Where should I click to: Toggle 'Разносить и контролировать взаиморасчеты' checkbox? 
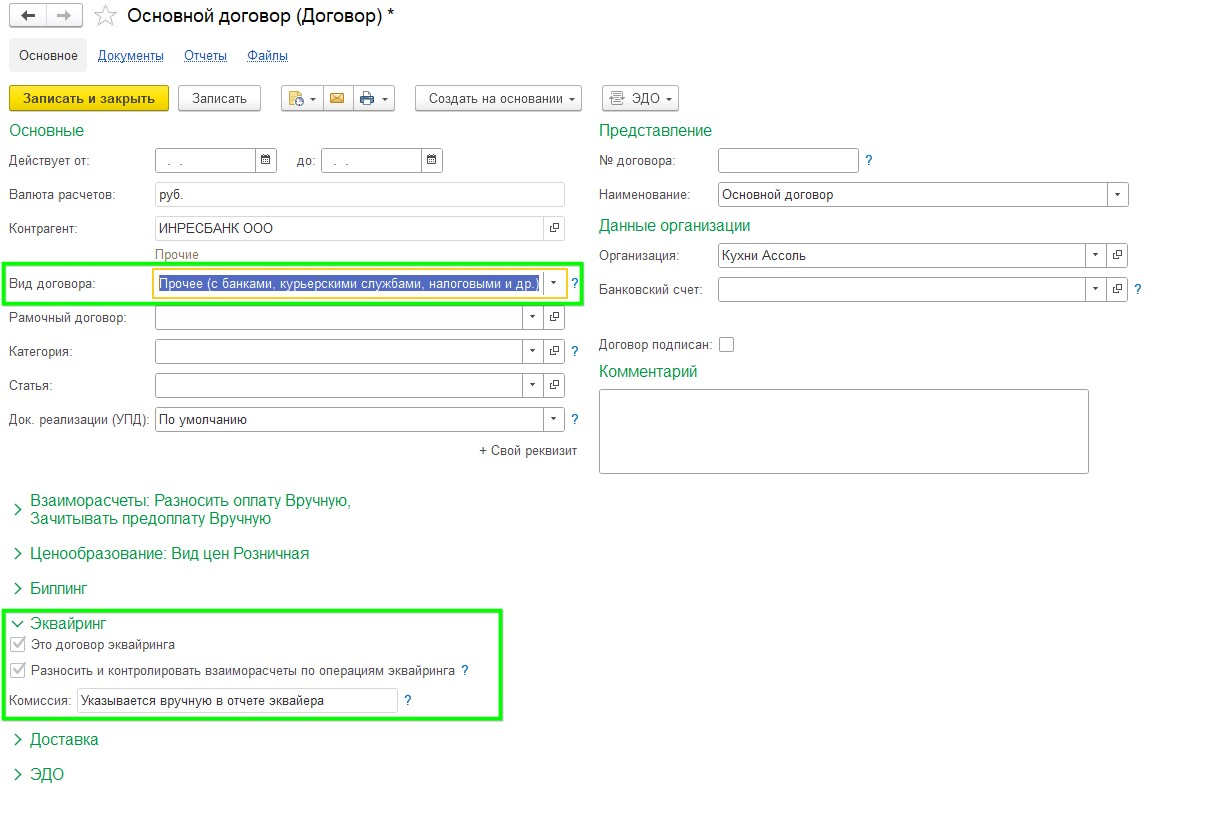17,671
